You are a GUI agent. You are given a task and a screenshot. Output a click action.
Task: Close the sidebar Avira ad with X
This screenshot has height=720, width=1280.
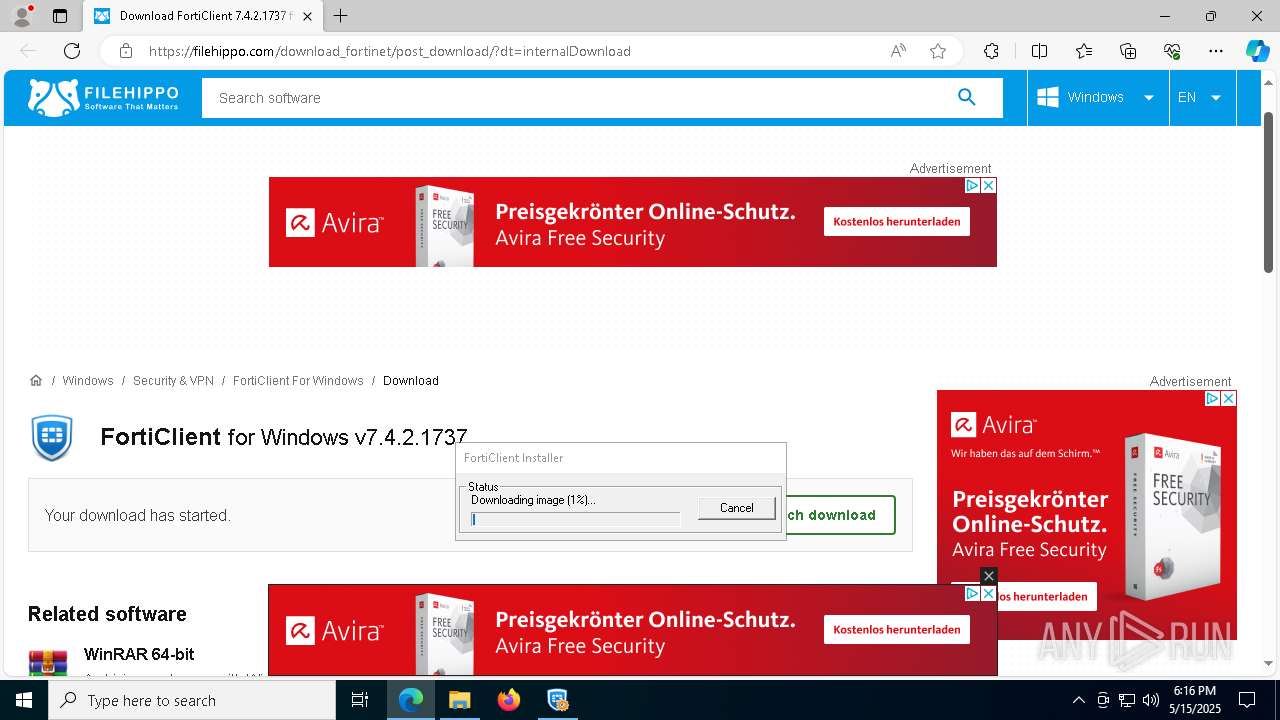(1229, 398)
